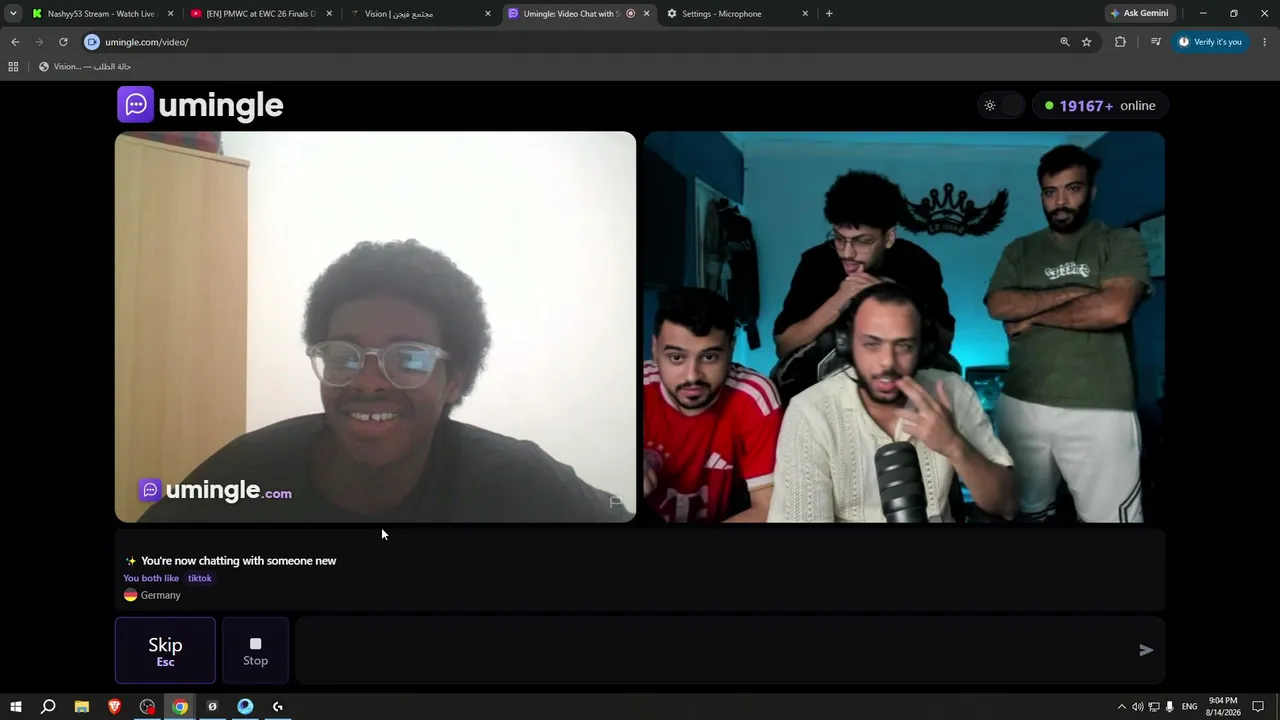This screenshot has height=720, width=1280.
Task: Open Chrome's three-dot menu
Action: point(1265,42)
